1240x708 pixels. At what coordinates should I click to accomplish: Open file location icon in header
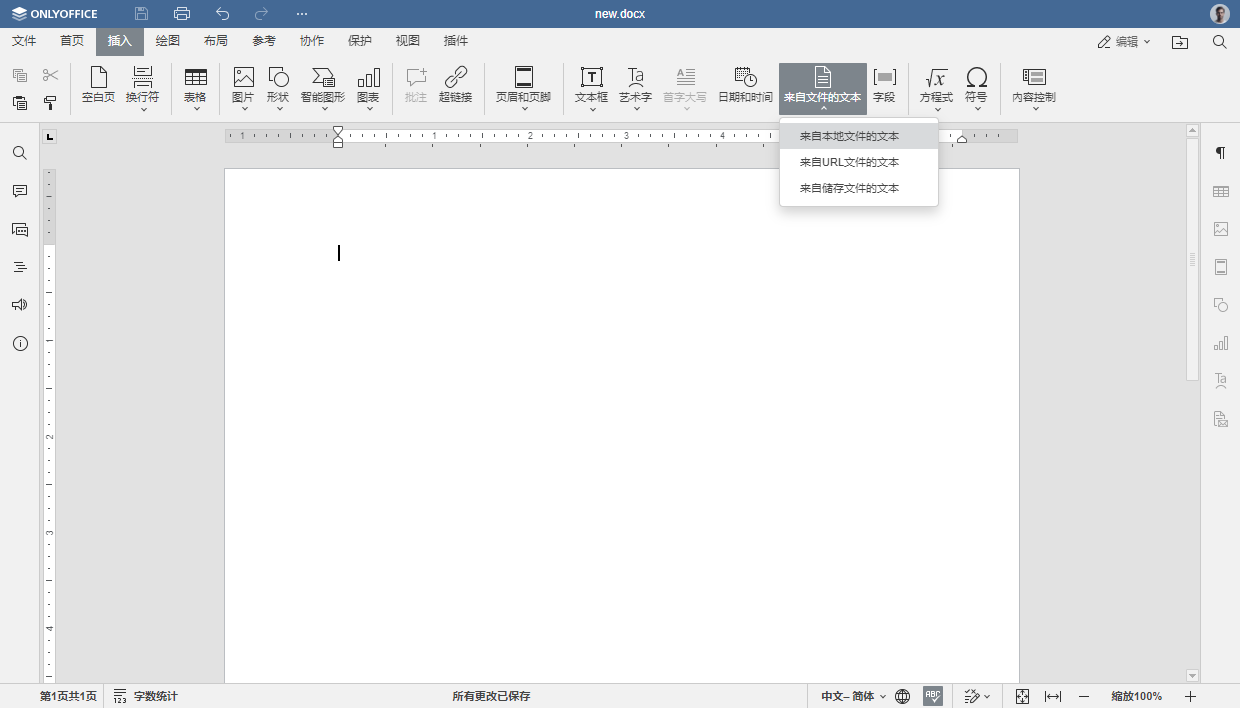click(1181, 42)
